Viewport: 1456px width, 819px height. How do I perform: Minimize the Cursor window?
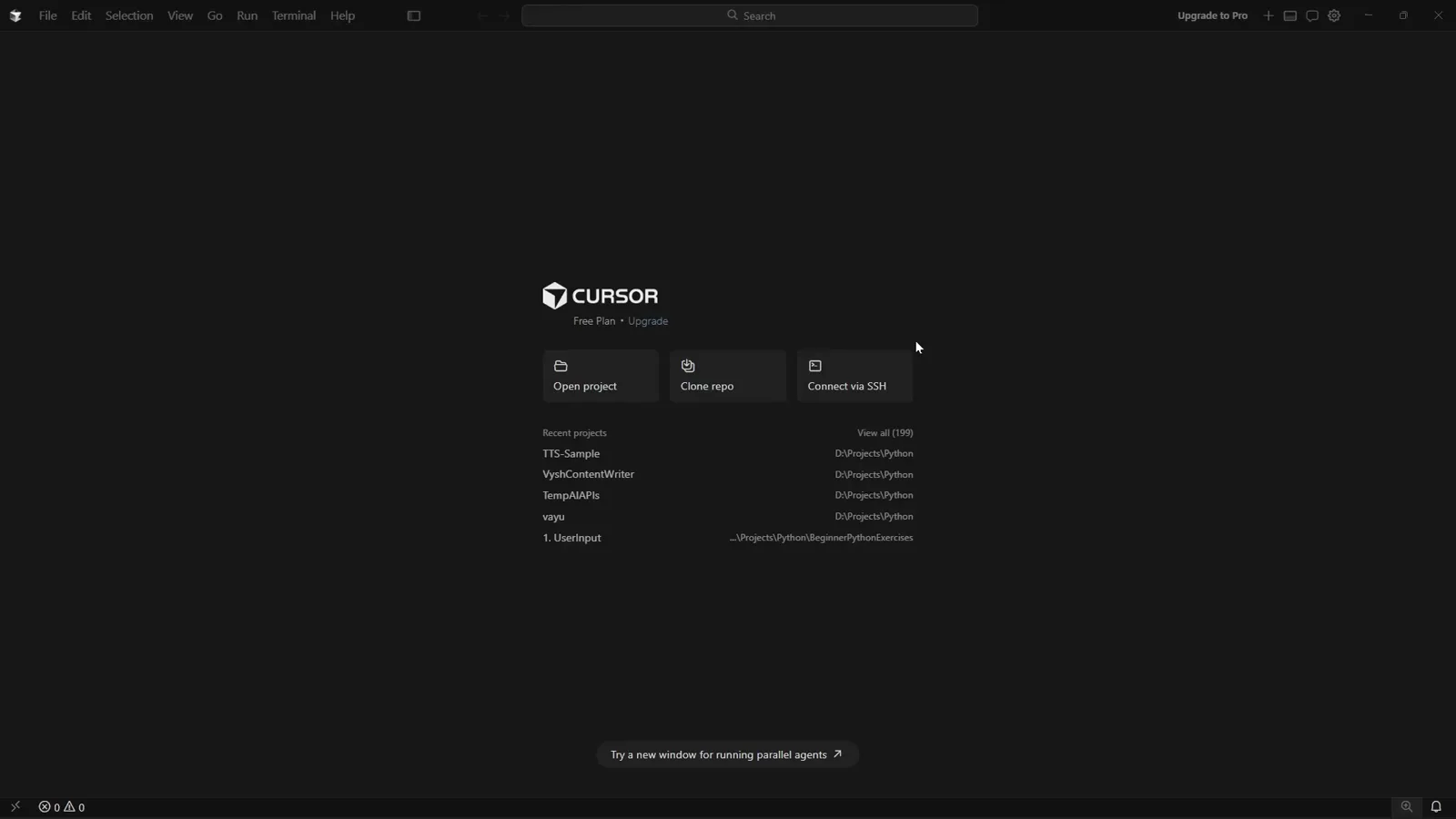point(1369,15)
